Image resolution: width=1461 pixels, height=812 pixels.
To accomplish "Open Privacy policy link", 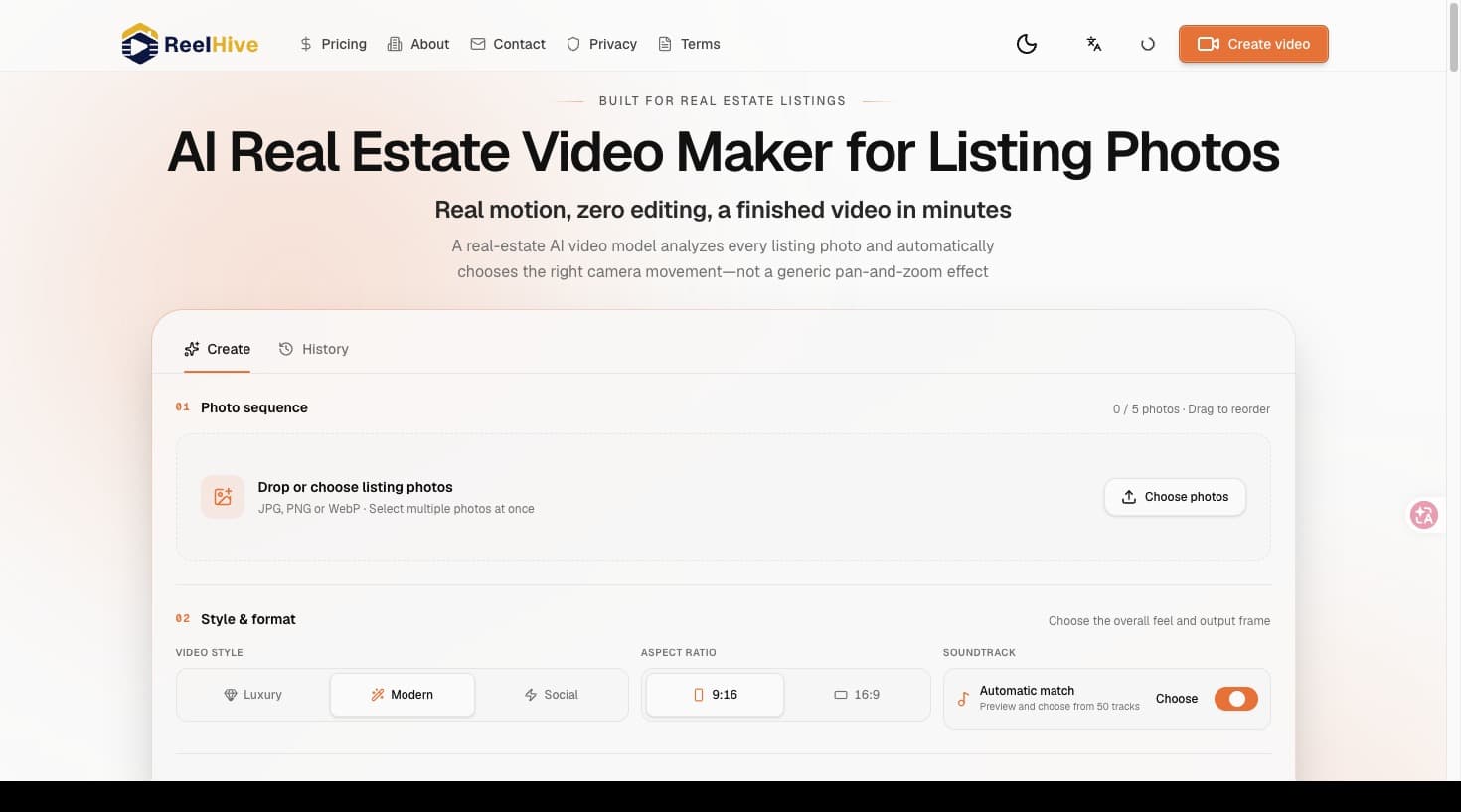I will pyautogui.click(x=601, y=44).
